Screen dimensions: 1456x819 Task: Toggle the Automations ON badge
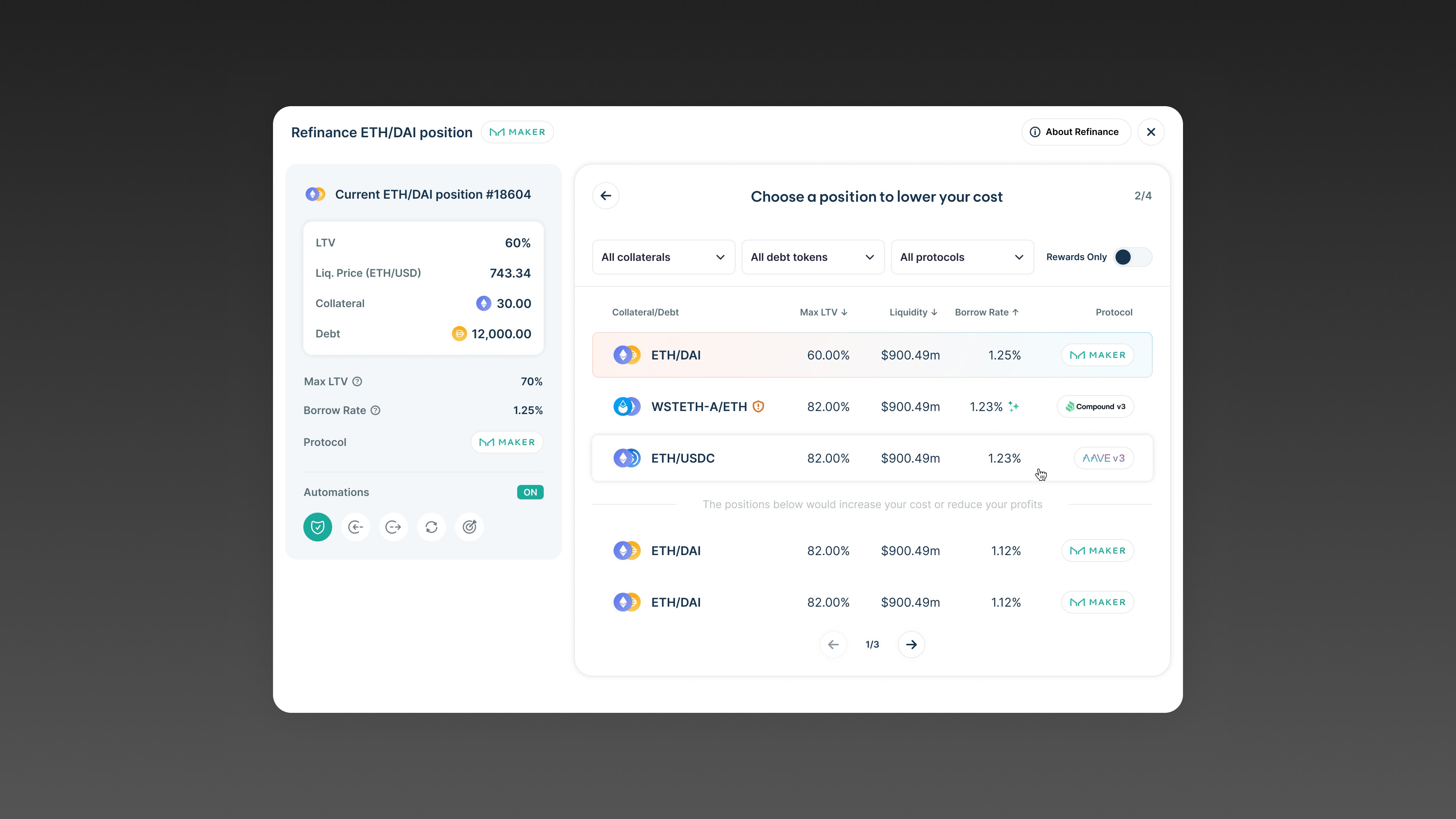pyautogui.click(x=530, y=492)
